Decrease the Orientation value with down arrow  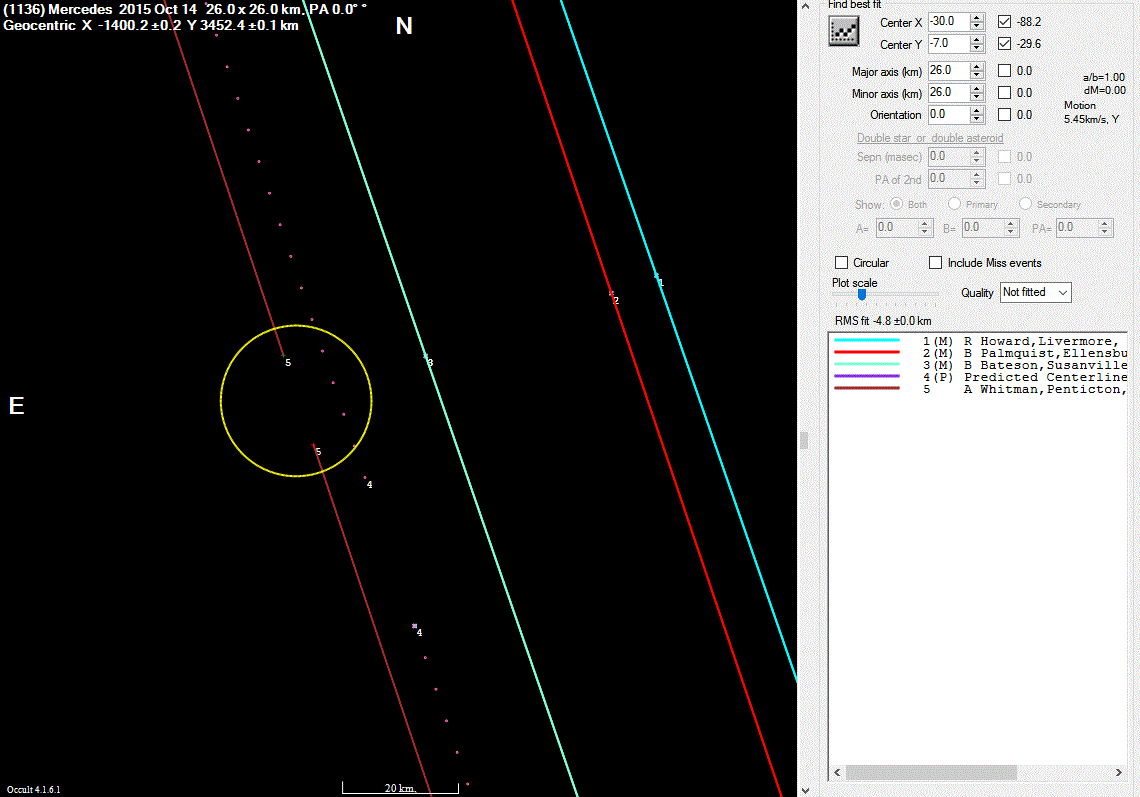click(x=977, y=119)
